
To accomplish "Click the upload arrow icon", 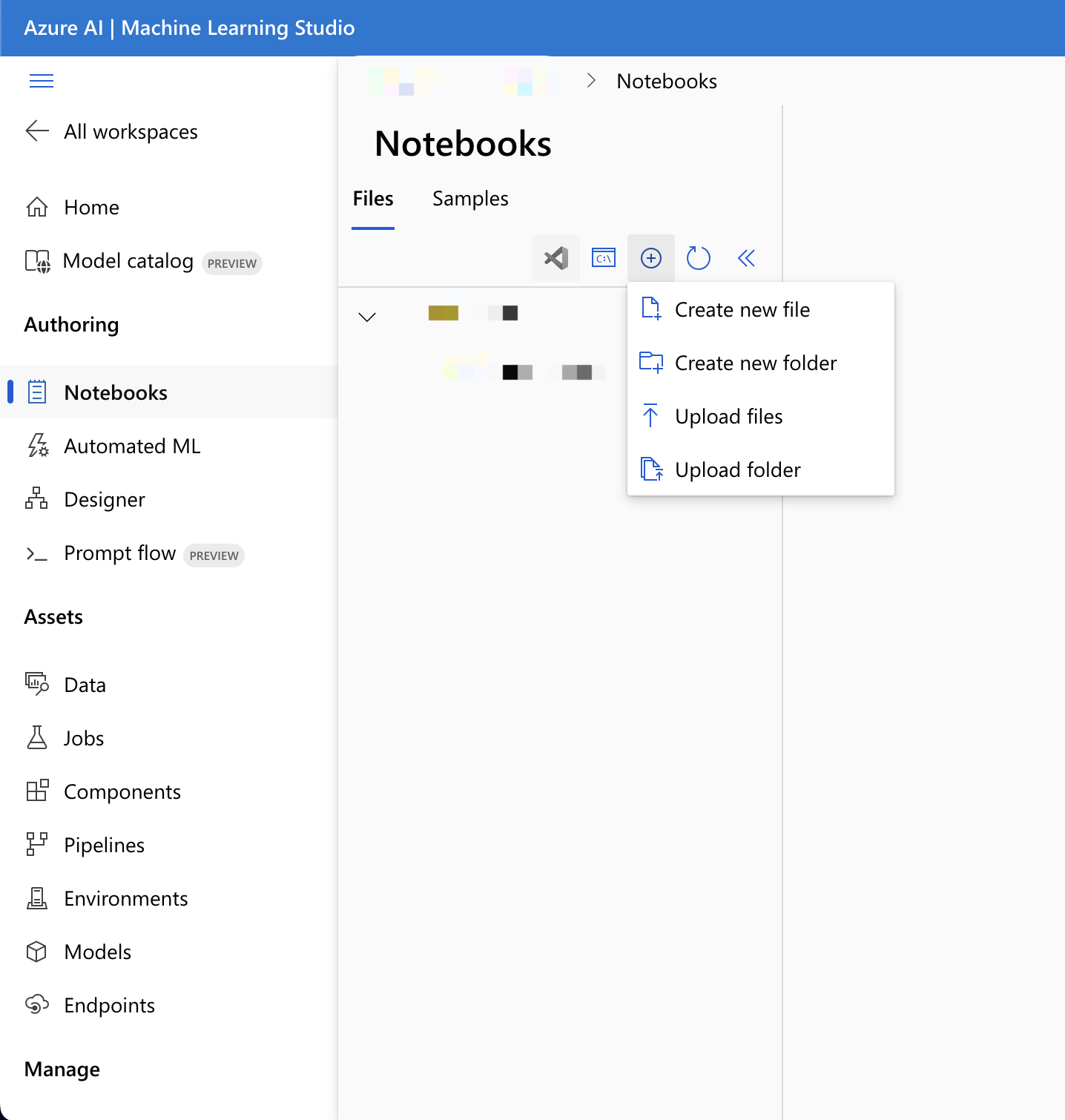I will point(650,415).
